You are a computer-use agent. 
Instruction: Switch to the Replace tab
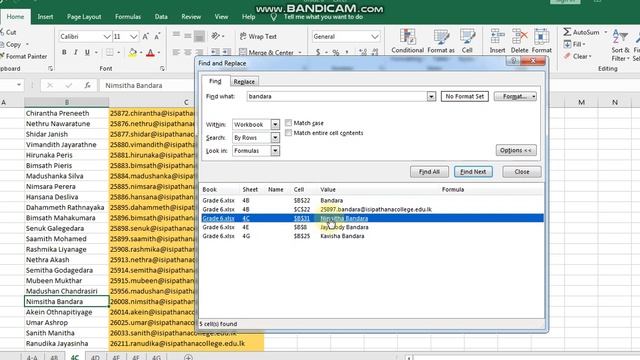(x=244, y=82)
